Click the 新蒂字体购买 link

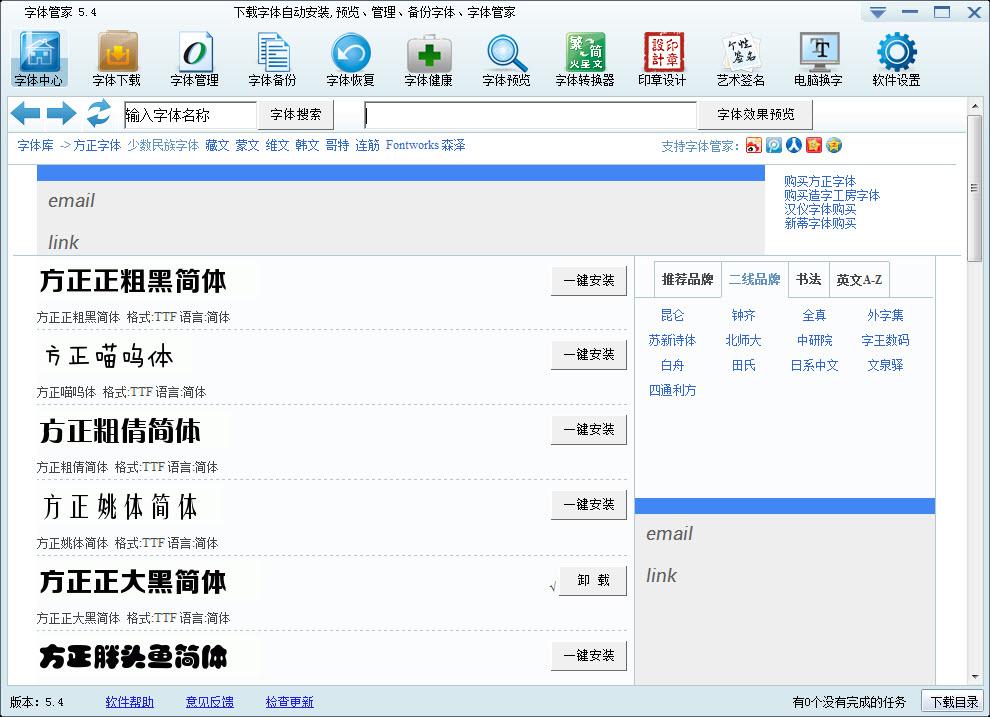[x=820, y=223]
